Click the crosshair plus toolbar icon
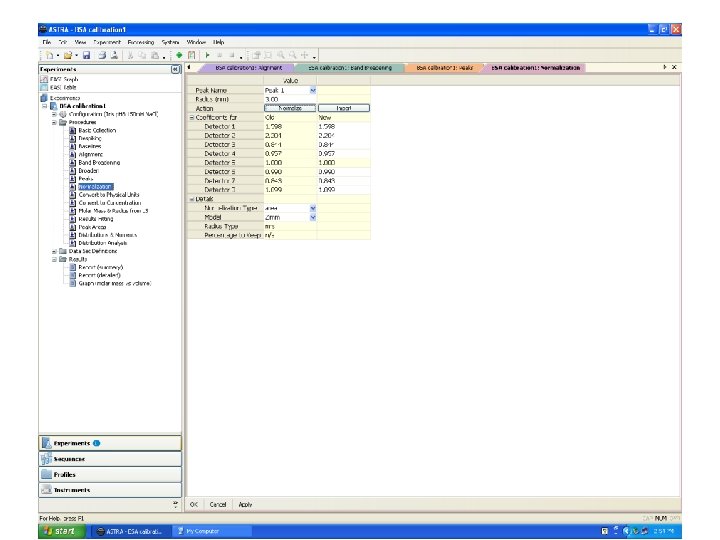The image size is (720, 540). (x=304, y=55)
